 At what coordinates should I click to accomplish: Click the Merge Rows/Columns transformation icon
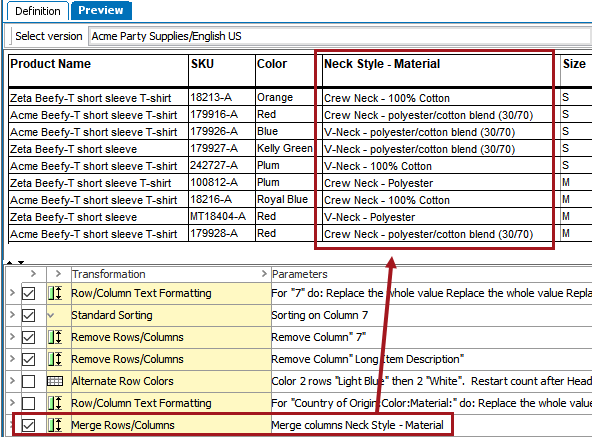55,425
